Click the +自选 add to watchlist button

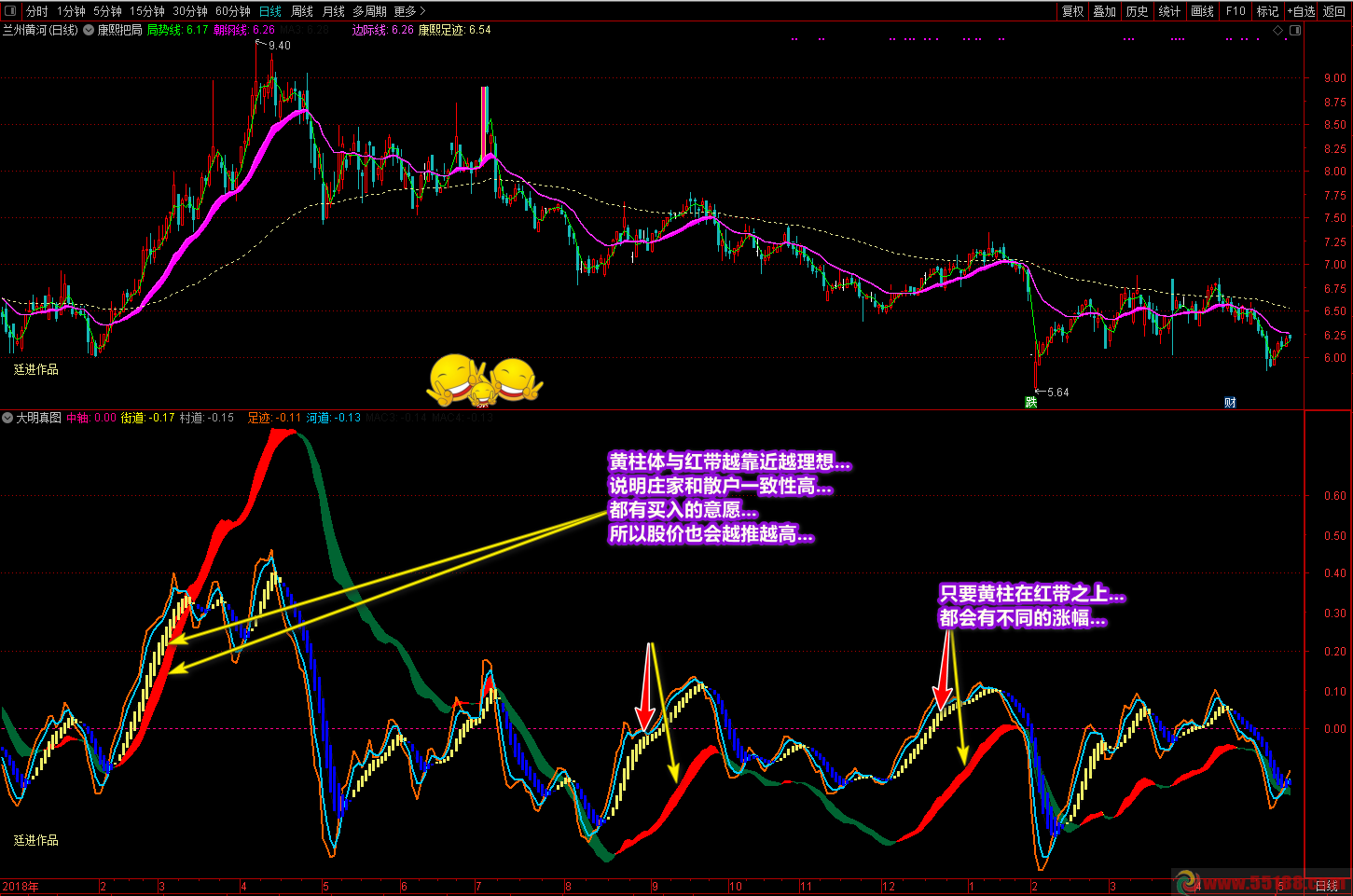tap(1301, 11)
